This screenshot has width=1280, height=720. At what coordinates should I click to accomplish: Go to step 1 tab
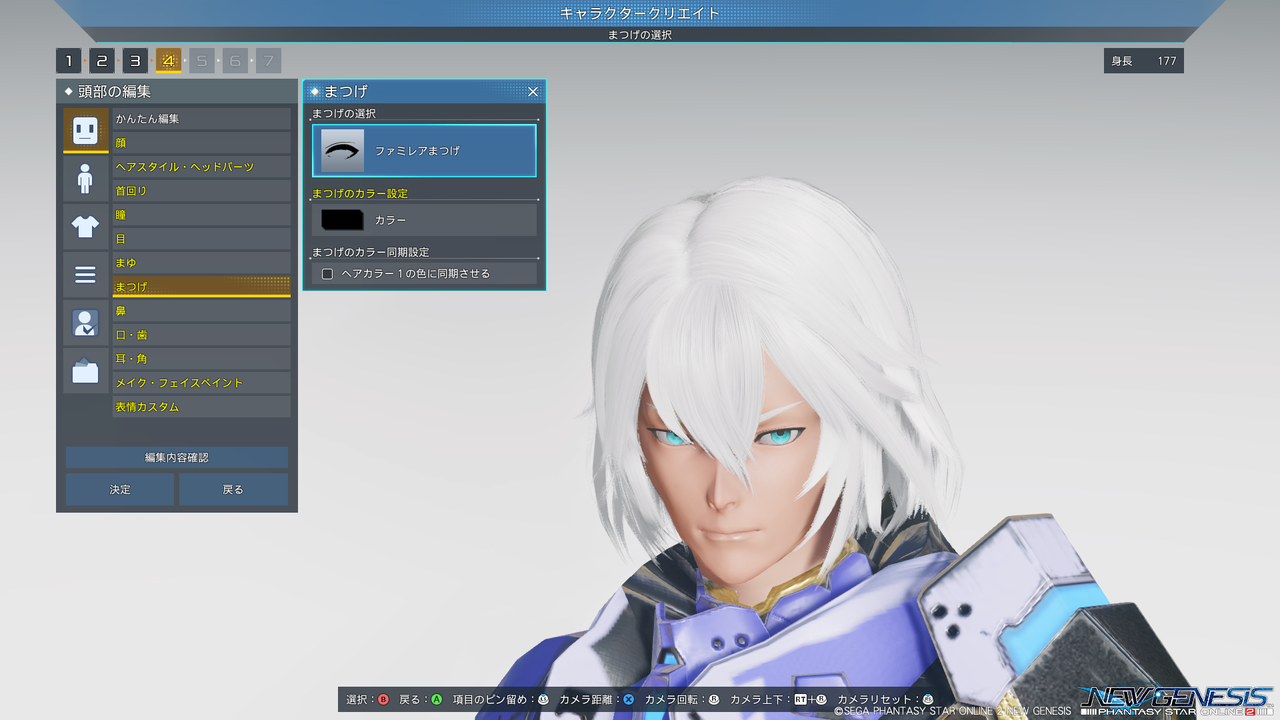68,61
